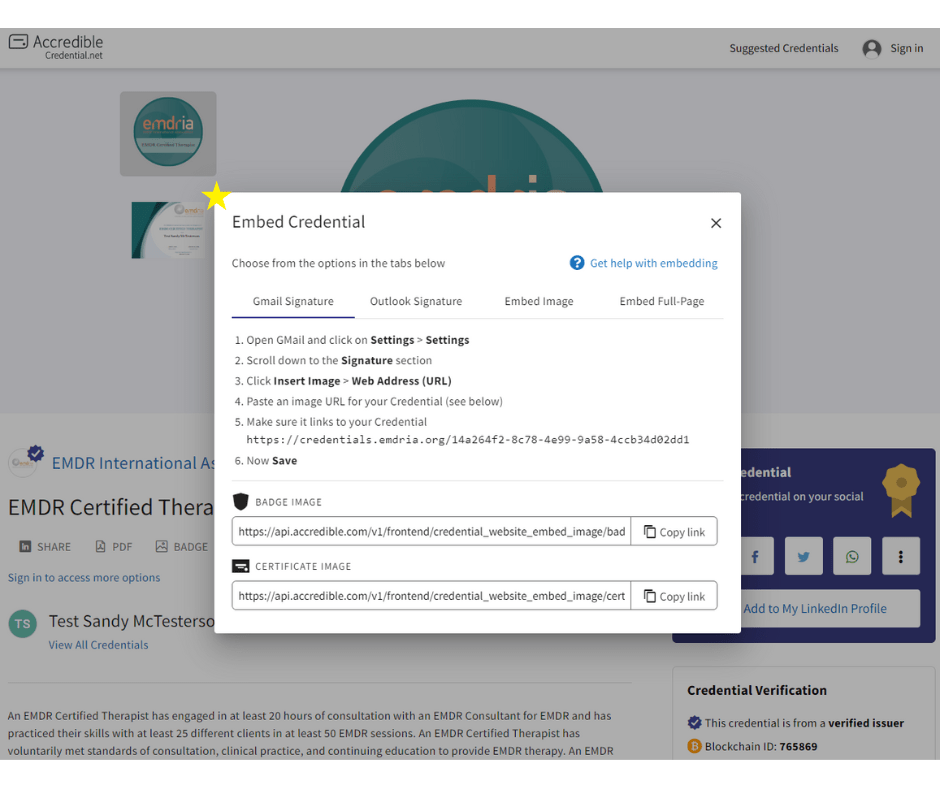Open the Get help with embedding link
This screenshot has height=788, width=940.
(x=653, y=263)
